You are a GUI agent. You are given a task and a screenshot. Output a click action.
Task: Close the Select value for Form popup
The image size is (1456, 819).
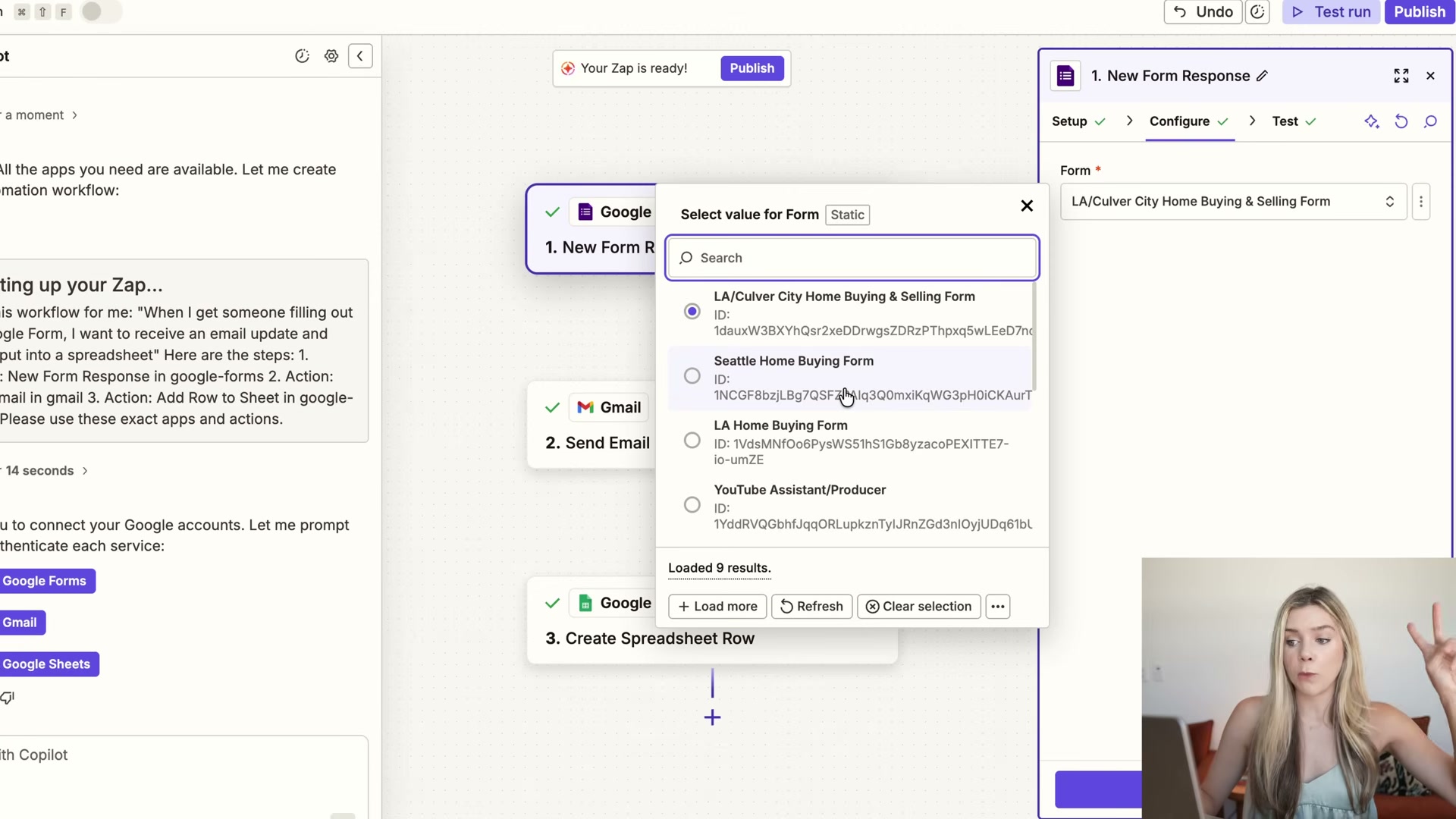pyautogui.click(x=1027, y=206)
